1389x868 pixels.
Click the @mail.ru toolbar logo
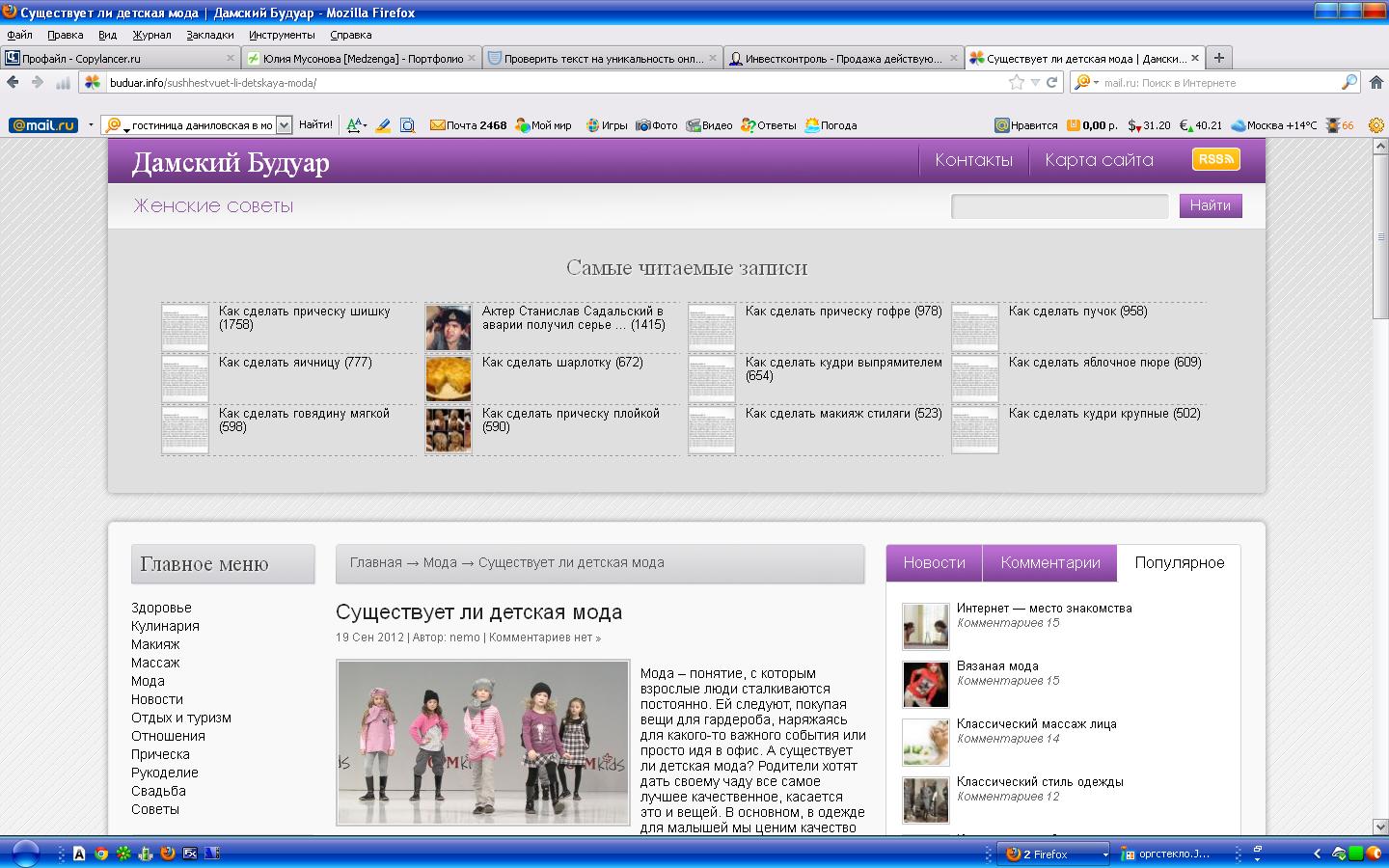click(43, 125)
